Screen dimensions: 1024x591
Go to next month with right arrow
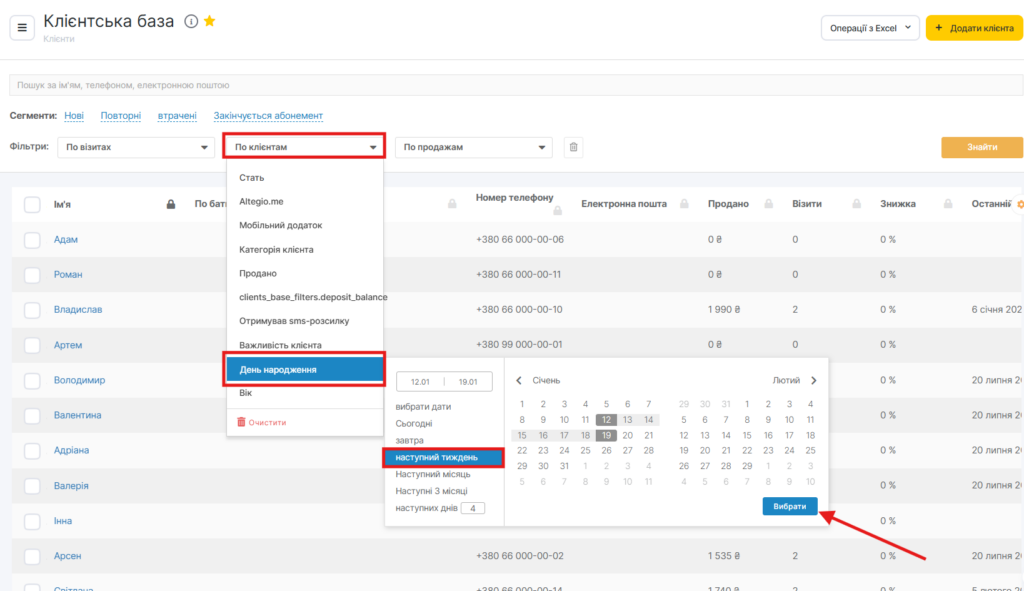[814, 381]
